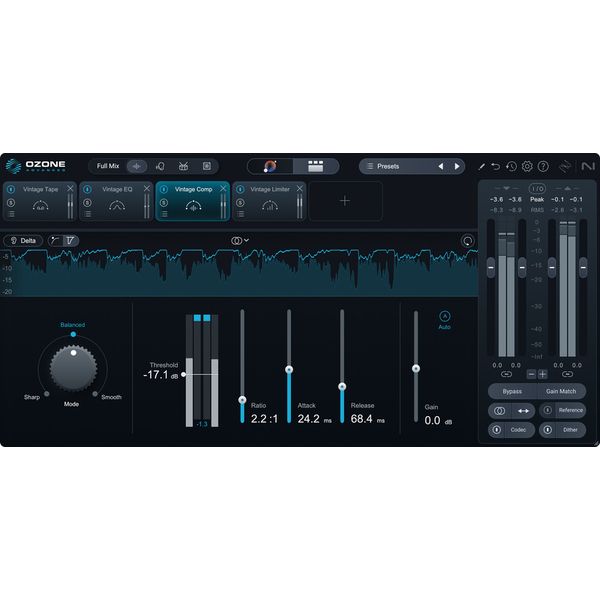Click the Threshold value -17.1 dB

click(x=161, y=375)
